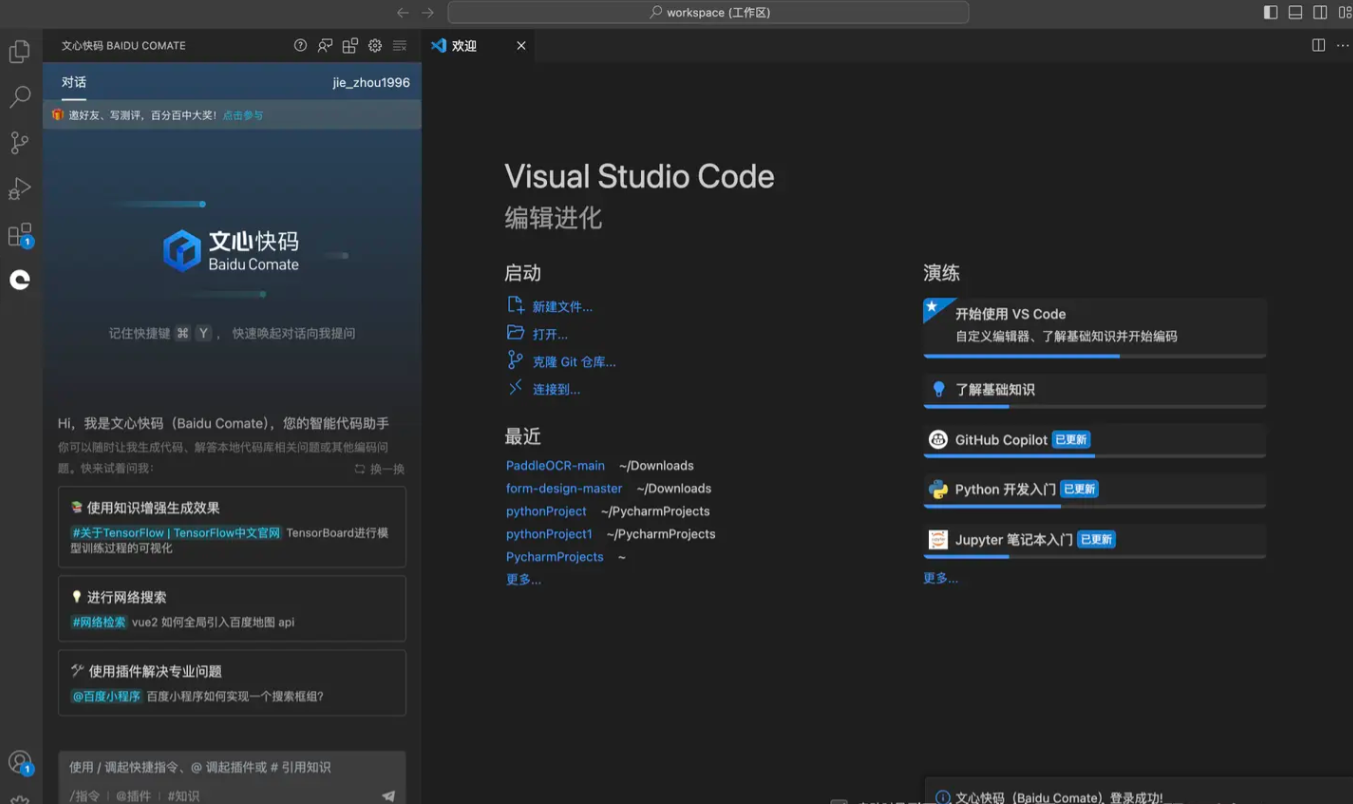This screenshot has height=804, width=1353.
Task: Close the 欢迎 editor tab
Action: 521,46
